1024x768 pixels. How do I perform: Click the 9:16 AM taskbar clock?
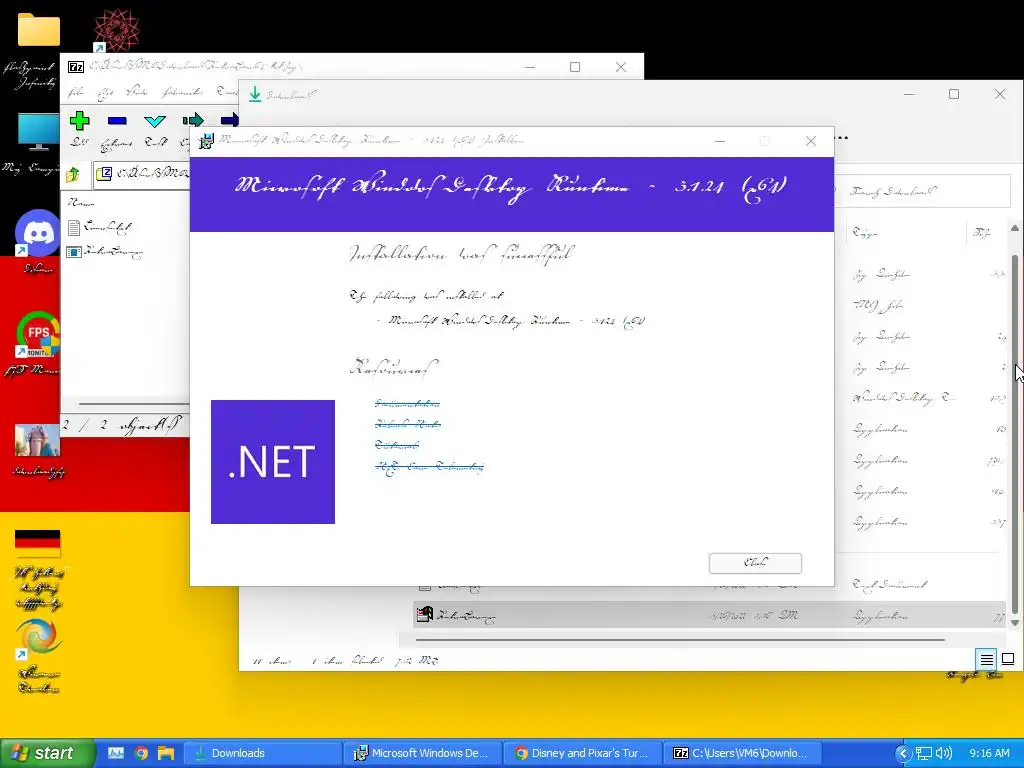pyautogui.click(x=989, y=753)
